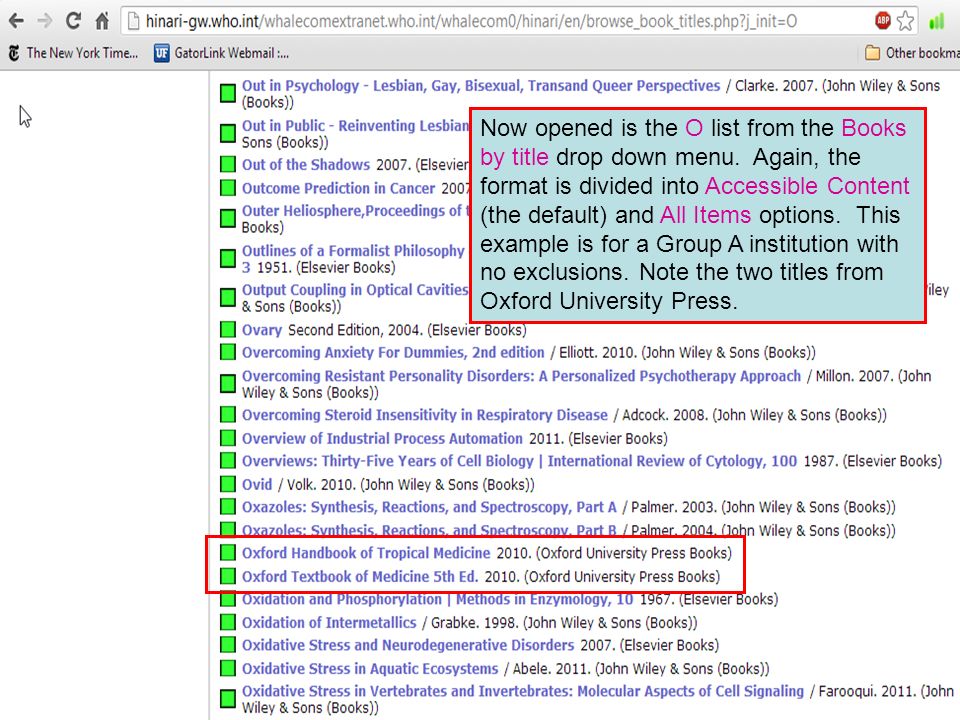The height and width of the screenshot is (720, 960).
Task: Click green square beside Overcoming Anxiety For Dummies
Action: click(x=228, y=352)
